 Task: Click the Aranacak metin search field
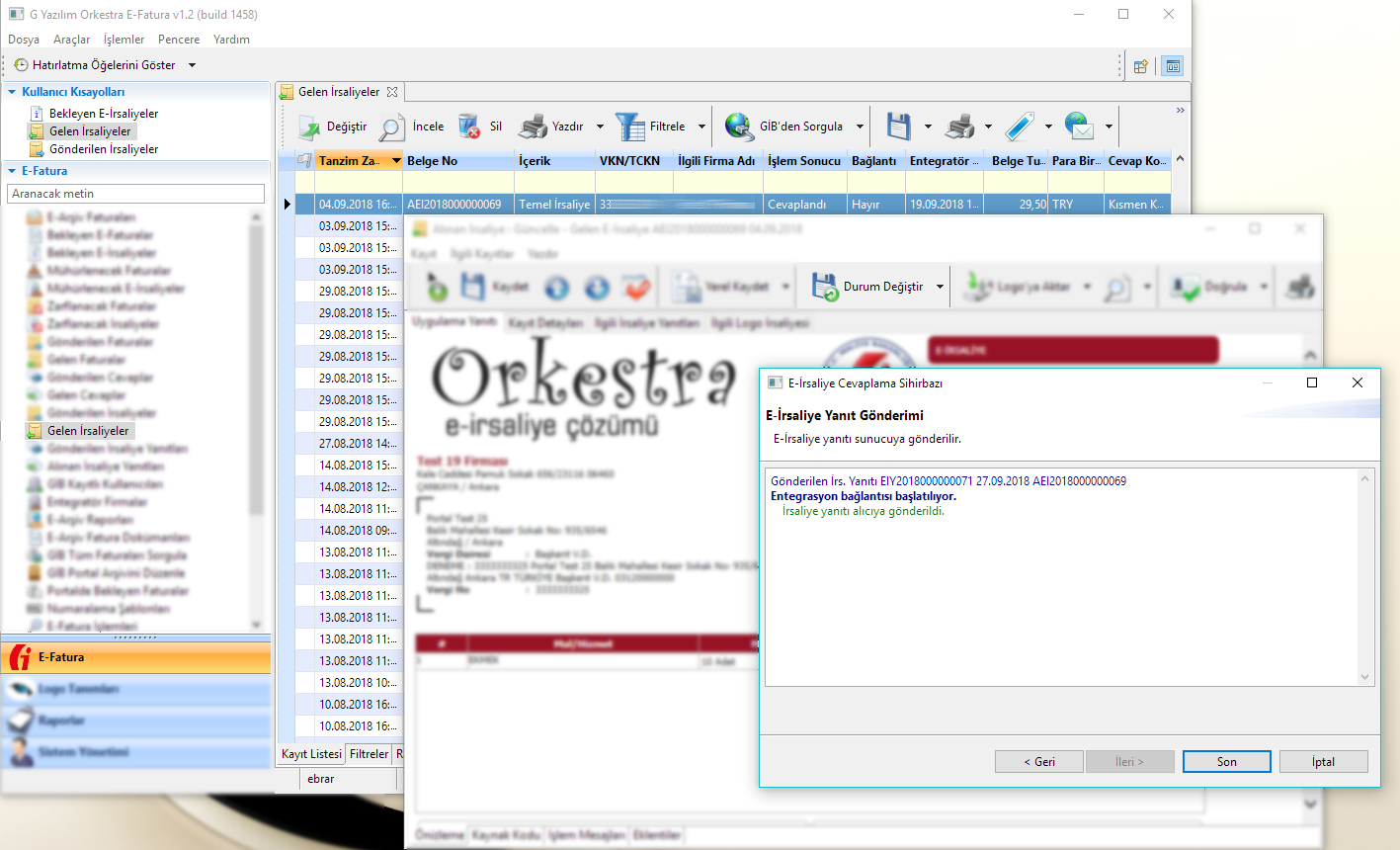pos(135,194)
